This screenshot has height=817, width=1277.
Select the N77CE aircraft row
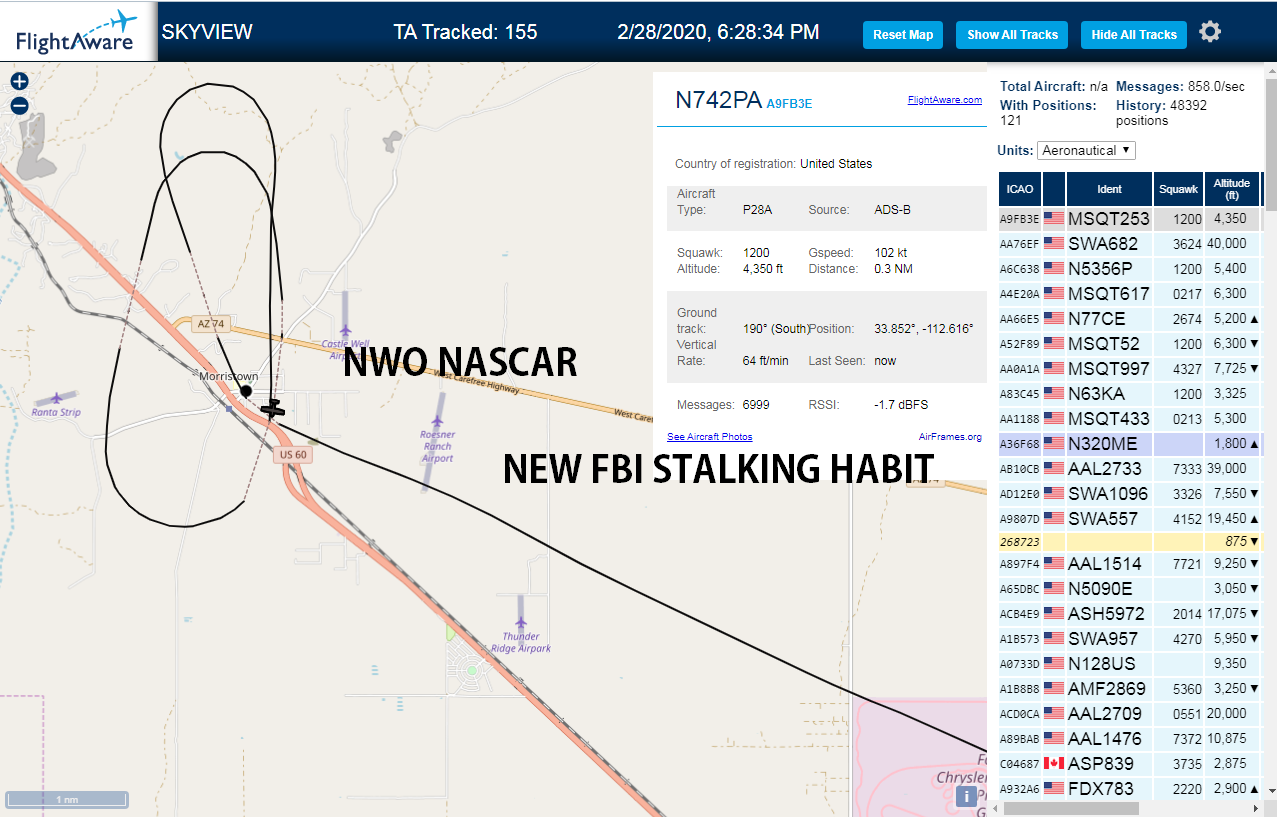pos(1130,318)
